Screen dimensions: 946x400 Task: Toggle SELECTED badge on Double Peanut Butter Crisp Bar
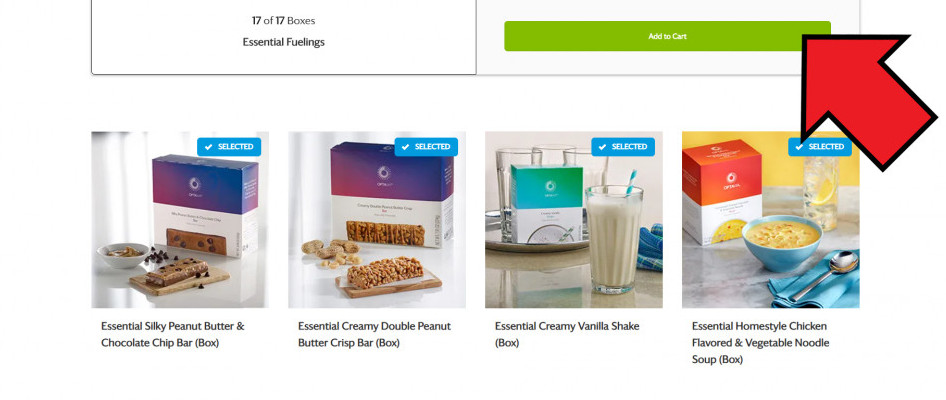(x=426, y=147)
